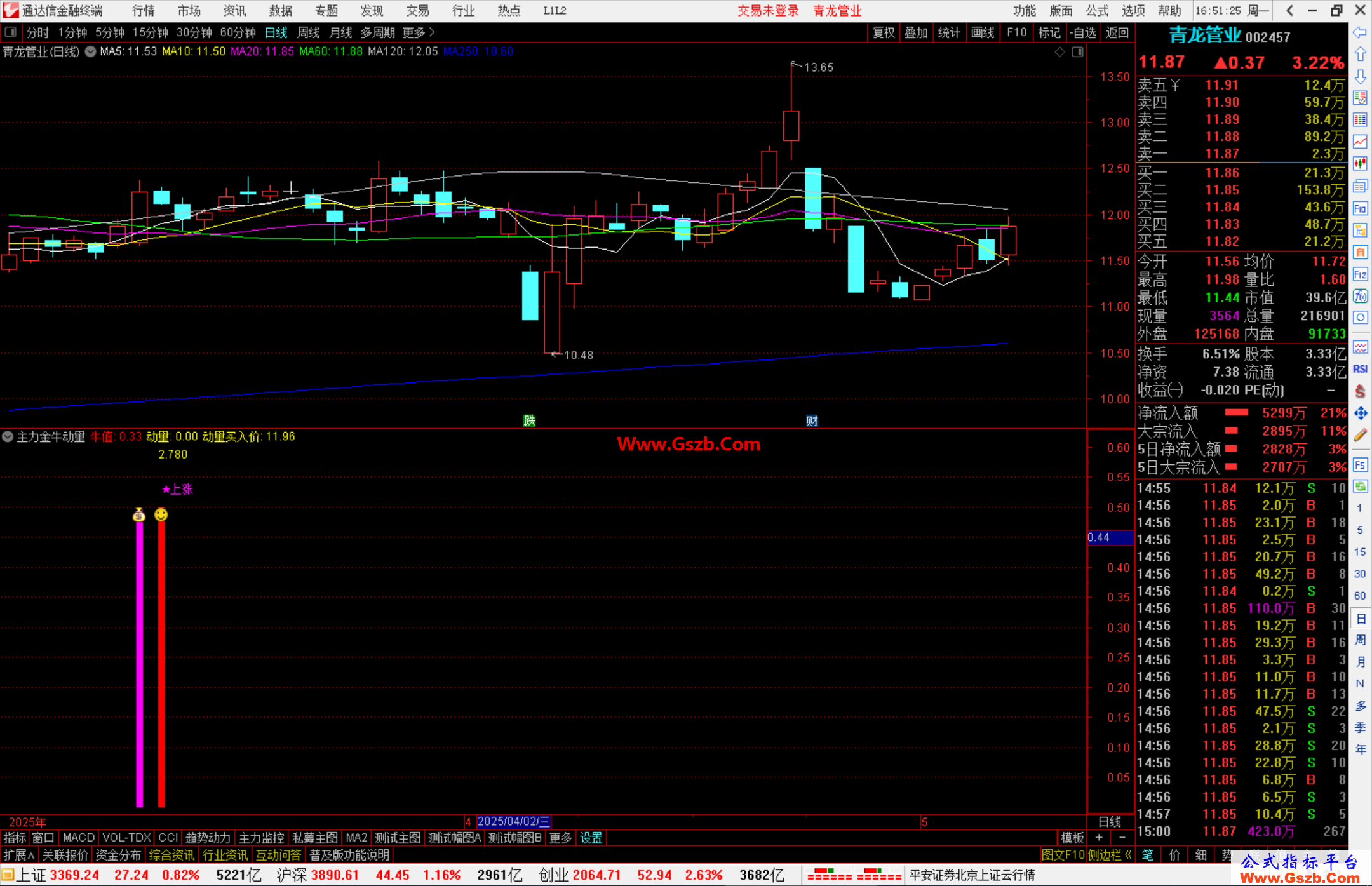Click the panel layout icon beside 分时
The width and height of the screenshot is (1372, 886).
click(11, 32)
